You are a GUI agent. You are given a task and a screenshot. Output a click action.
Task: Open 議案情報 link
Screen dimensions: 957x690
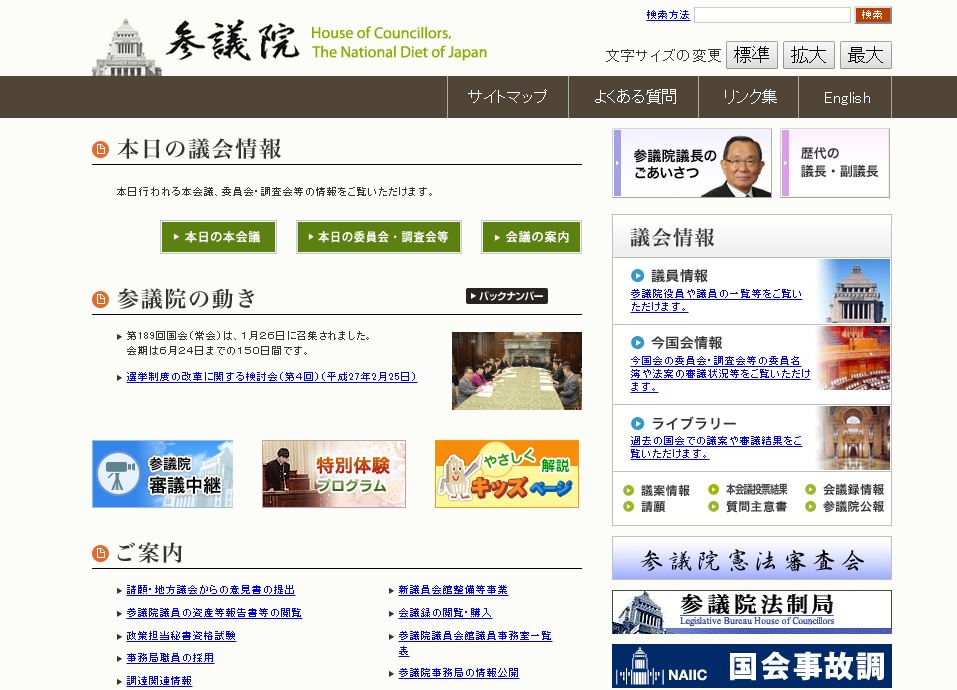click(x=665, y=491)
